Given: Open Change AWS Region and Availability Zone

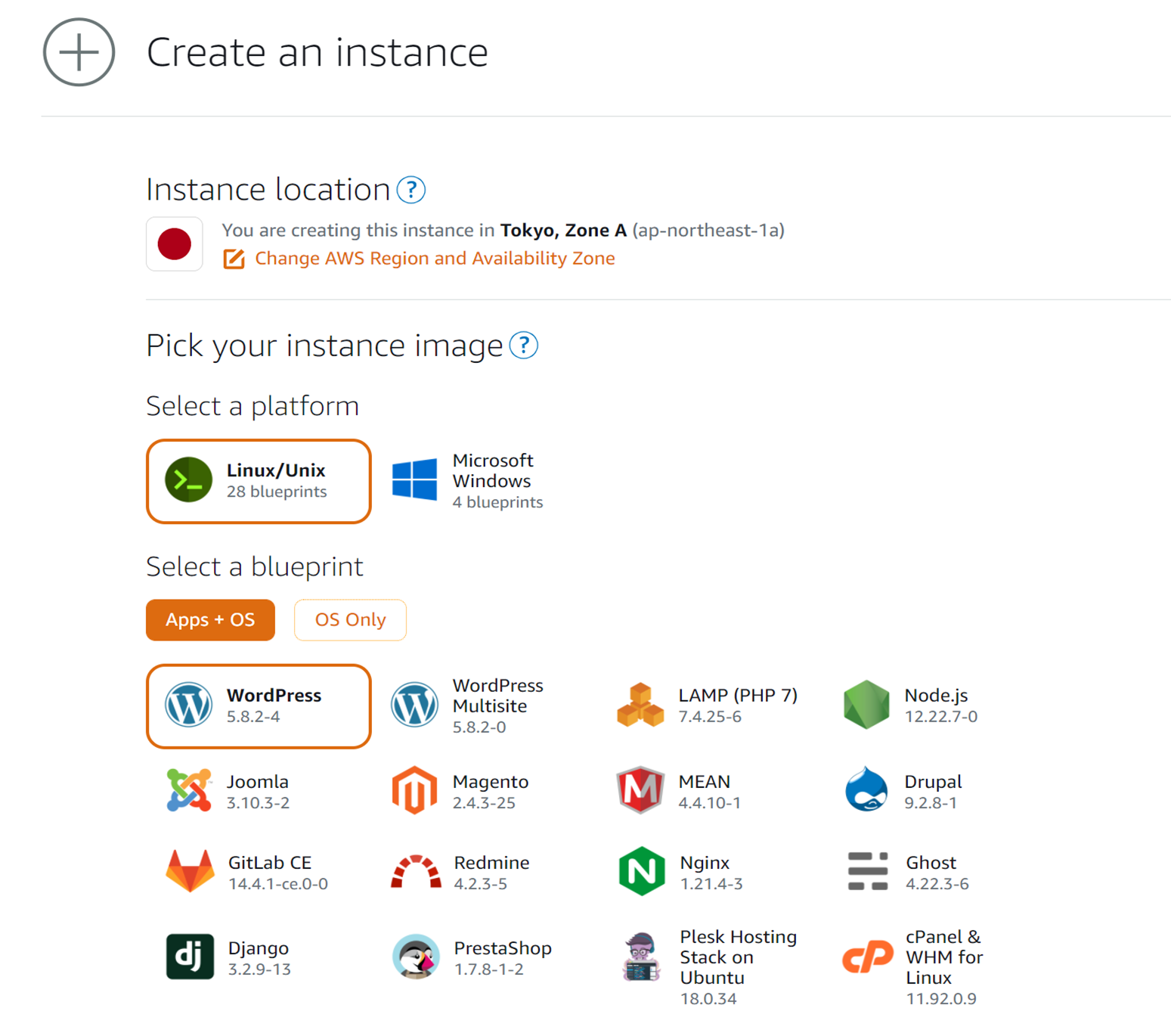Looking at the screenshot, I should click(435, 259).
